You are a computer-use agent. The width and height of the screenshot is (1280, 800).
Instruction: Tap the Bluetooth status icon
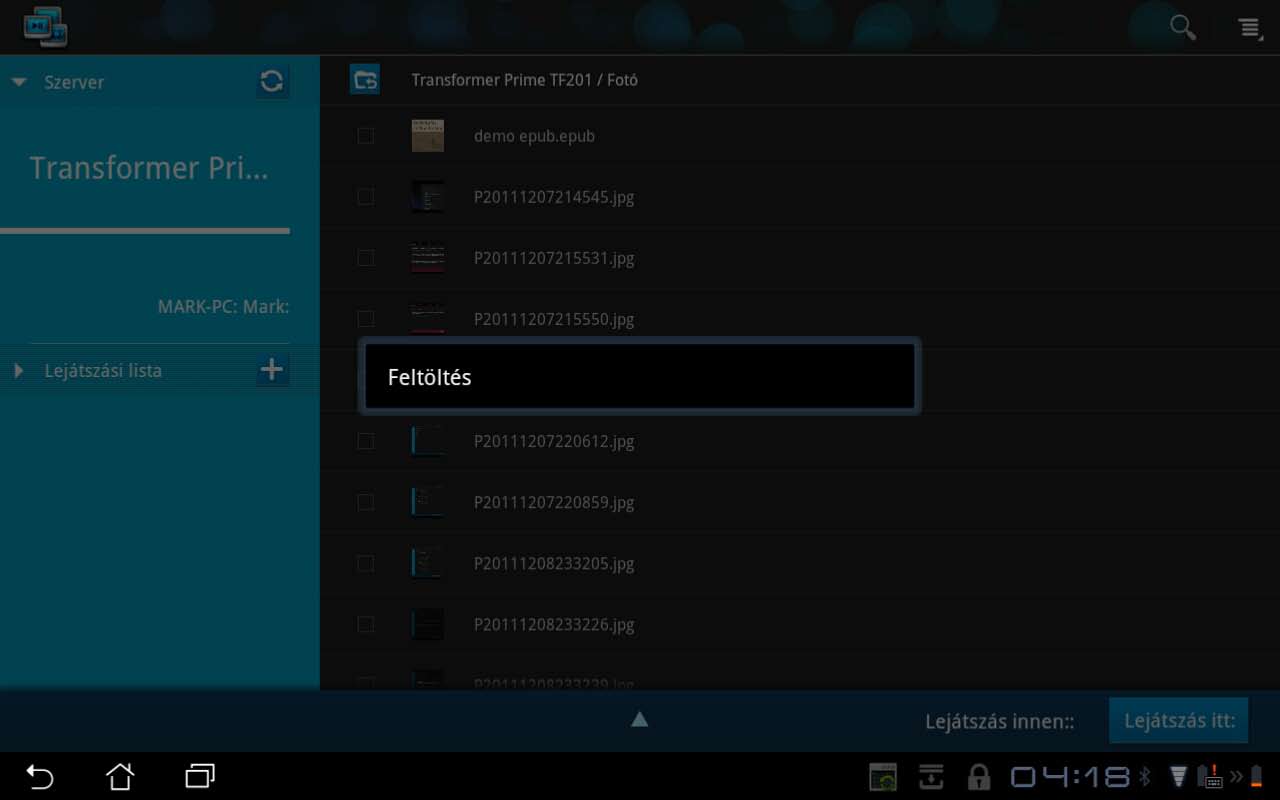pyautogui.click(x=1145, y=777)
